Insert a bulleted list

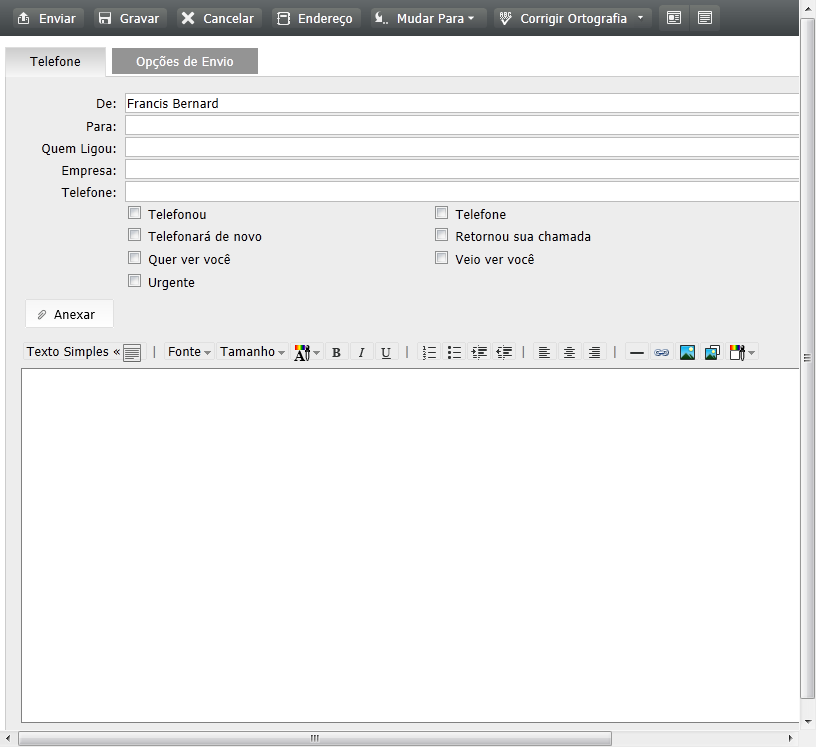[x=454, y=352]
